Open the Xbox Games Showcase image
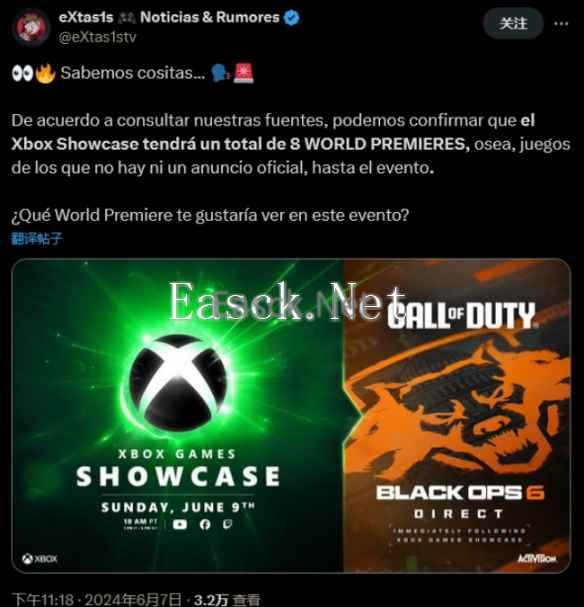The image size is (584, 607). pos(291,415)
